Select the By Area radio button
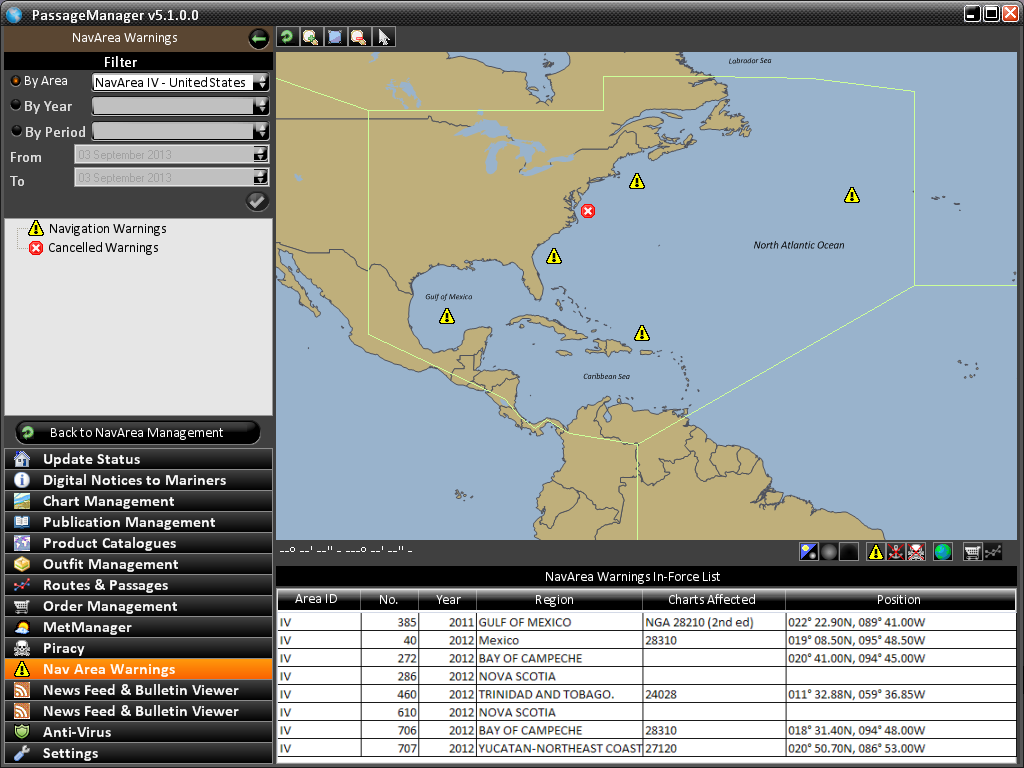This screenshot has height=768, width=1024. coord(16,81)
